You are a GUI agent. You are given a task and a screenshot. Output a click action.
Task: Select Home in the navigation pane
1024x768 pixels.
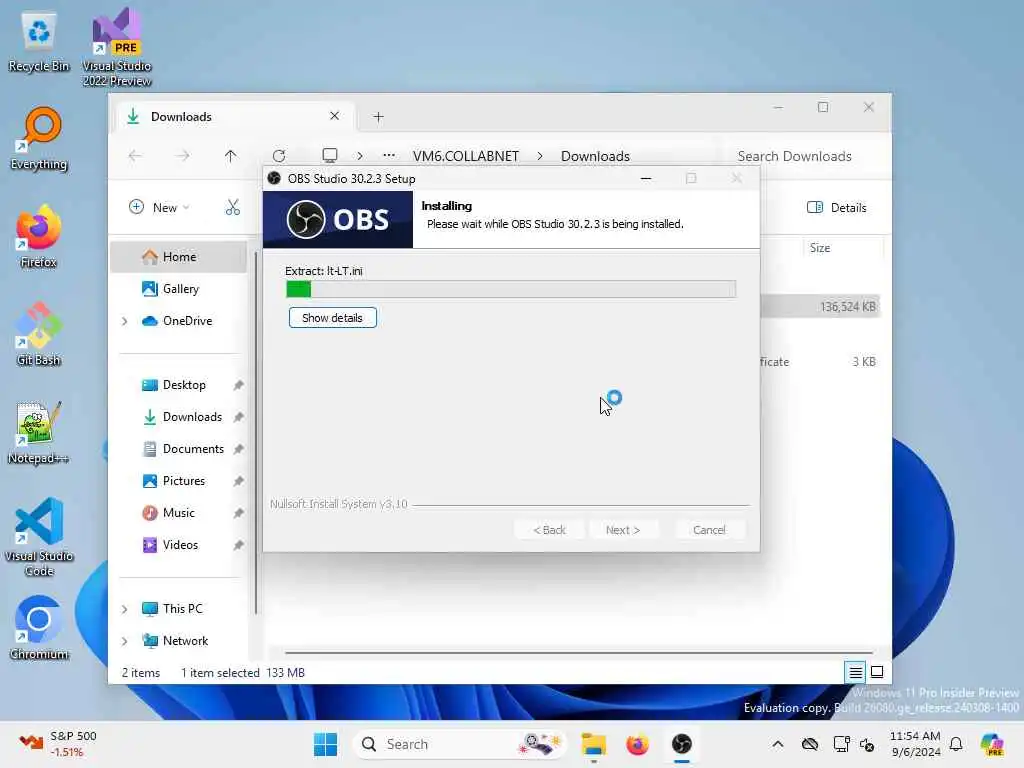178,257
